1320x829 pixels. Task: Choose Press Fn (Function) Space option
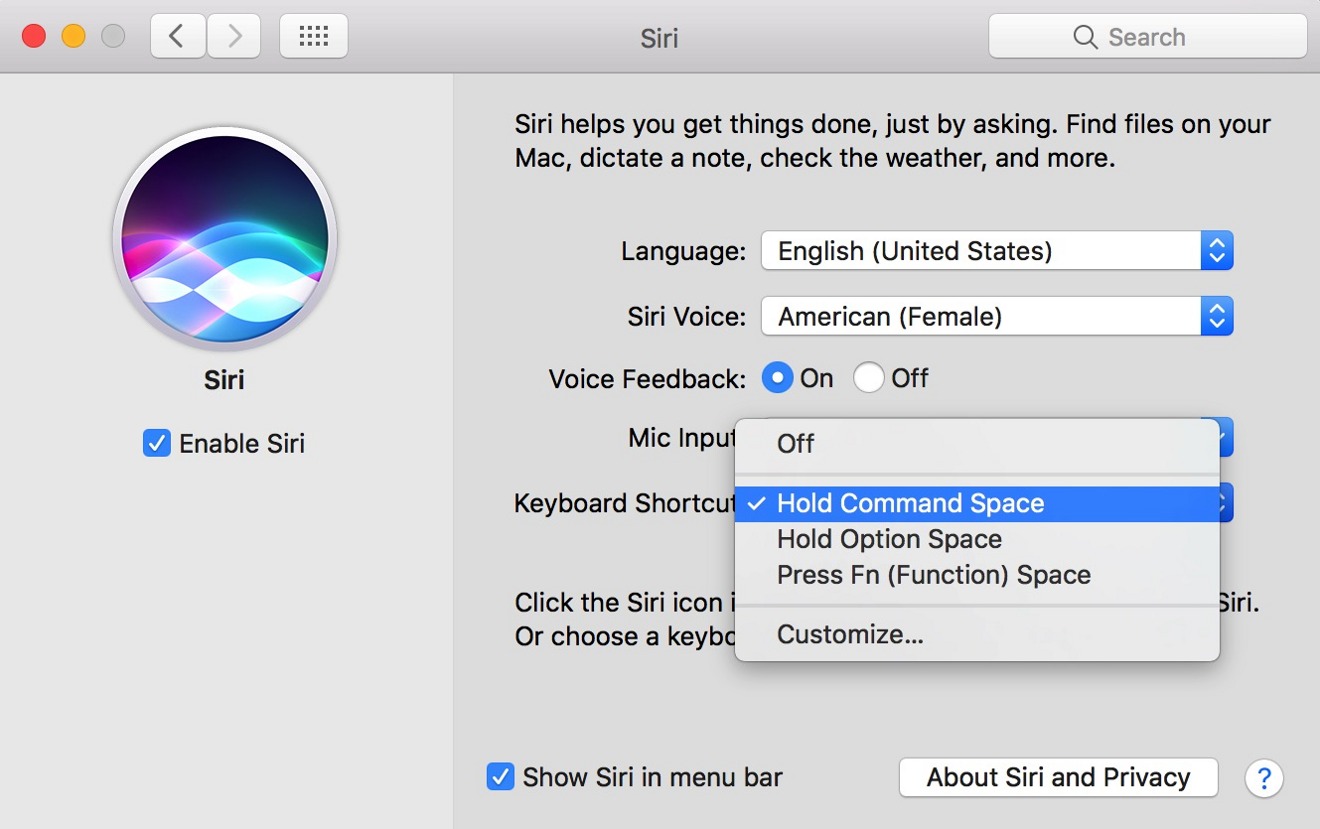tap(977, 576)
